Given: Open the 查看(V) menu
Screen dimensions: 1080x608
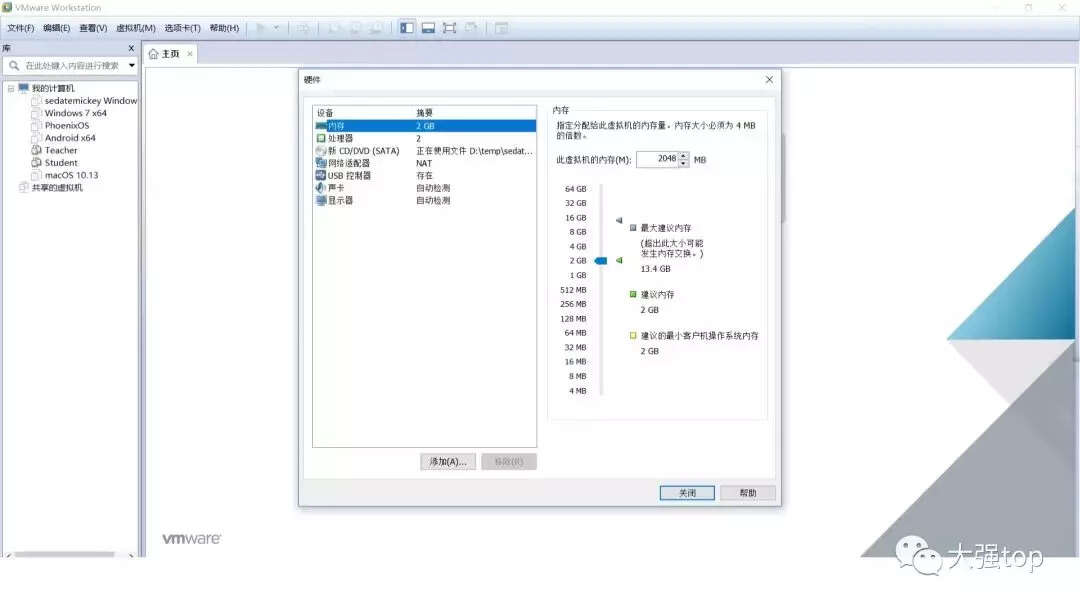Looking at the screenshot, I should [x=93, y=28].
